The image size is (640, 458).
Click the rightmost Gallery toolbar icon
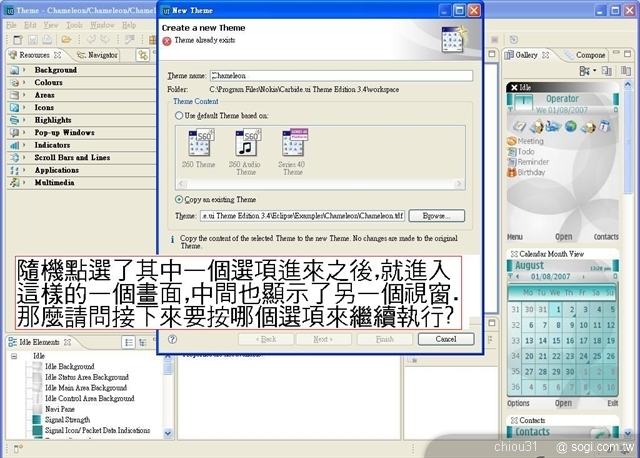(x=626, y=71)
